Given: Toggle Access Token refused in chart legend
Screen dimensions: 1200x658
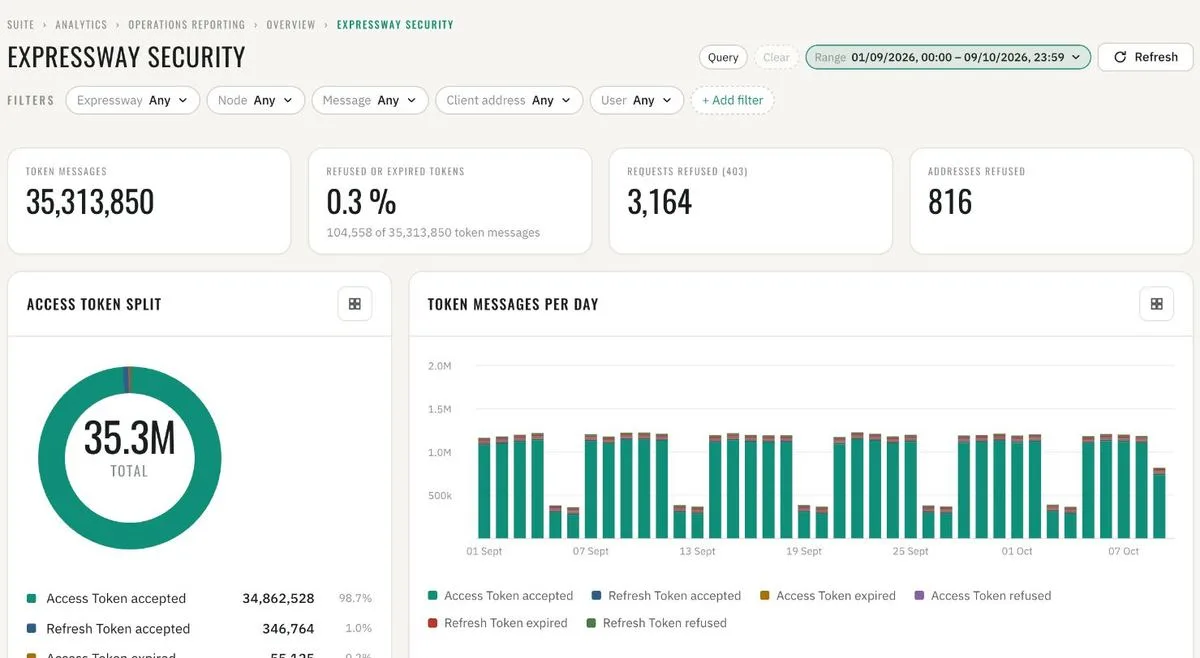Looking at the screenshot, I should [983, 596].
